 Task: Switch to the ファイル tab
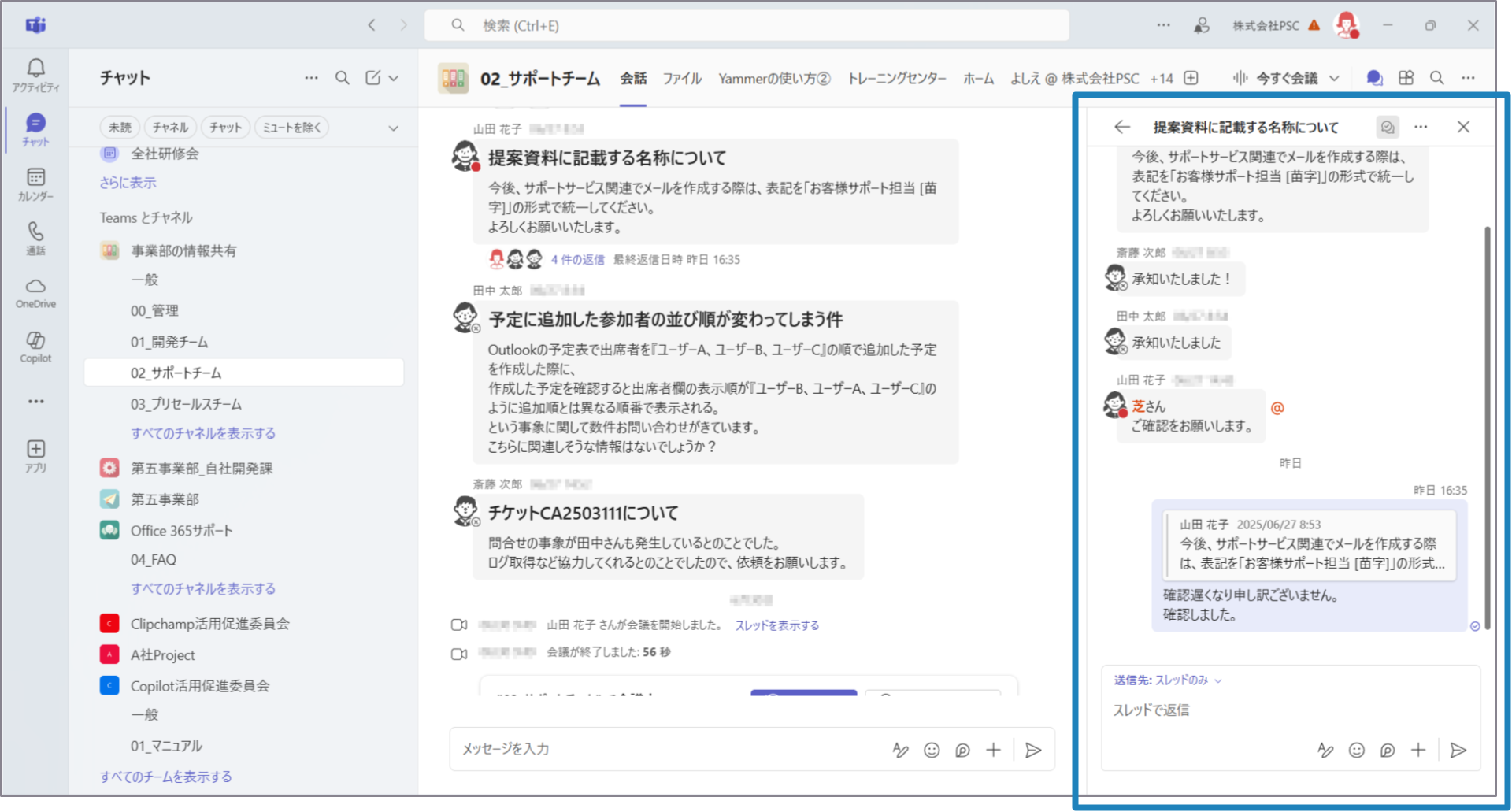point(681,79)
